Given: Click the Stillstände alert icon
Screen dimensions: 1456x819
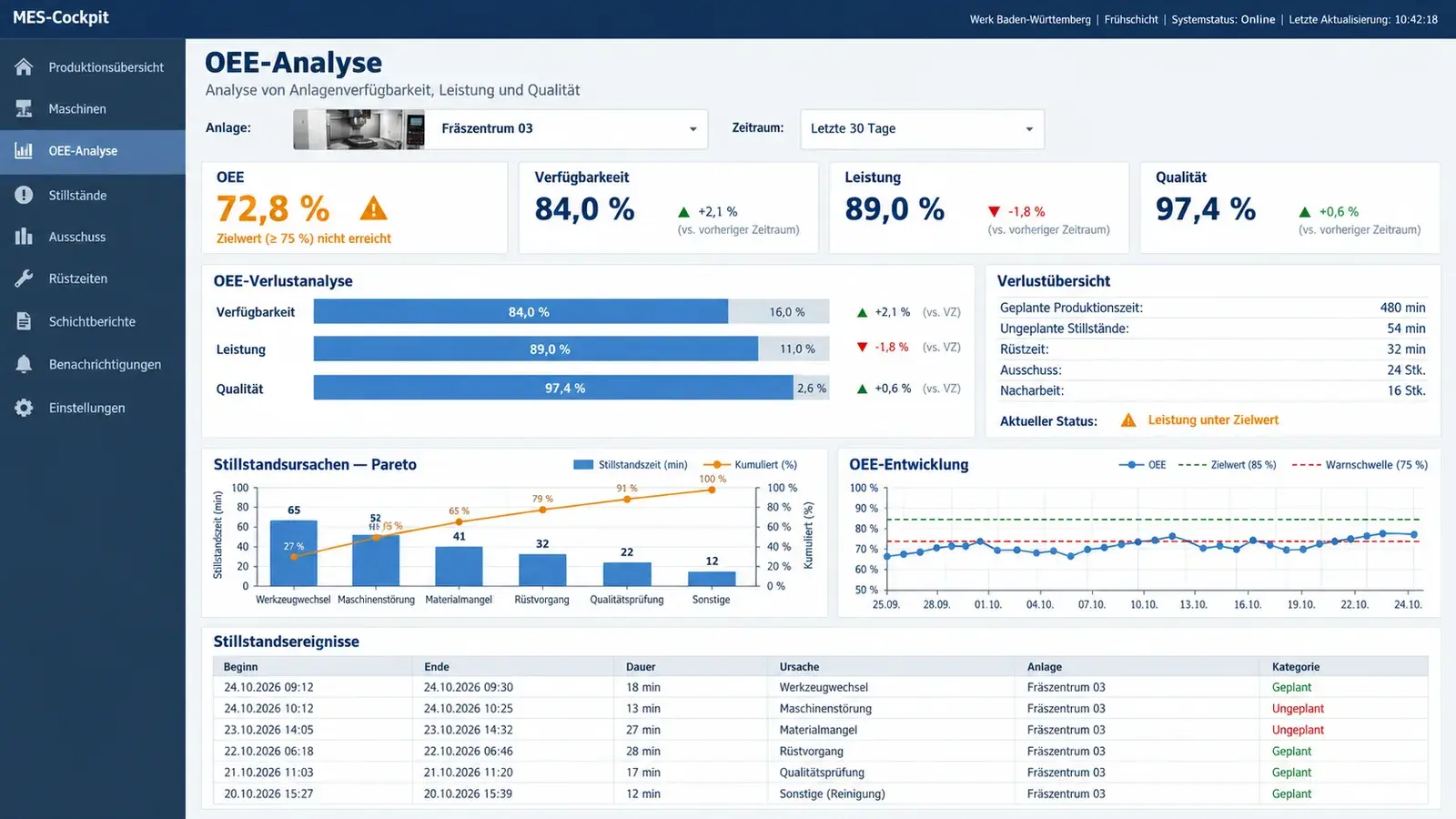Looking at the screenshot, I should 24,195.
